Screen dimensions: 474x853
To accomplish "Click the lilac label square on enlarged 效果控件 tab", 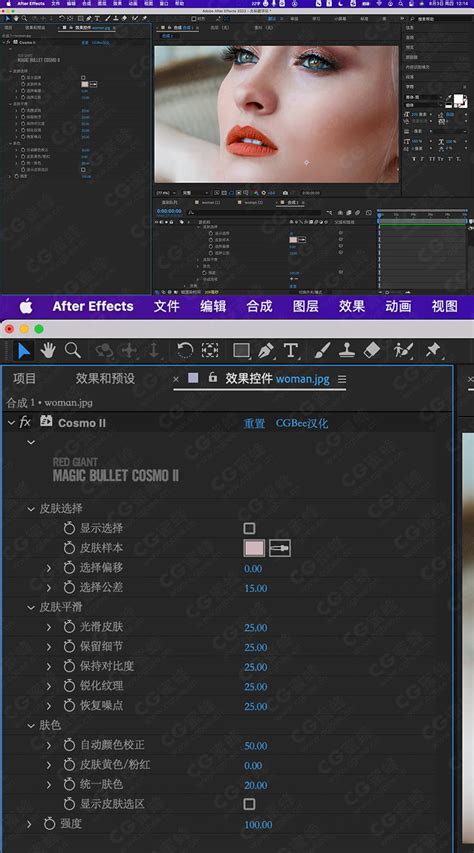I will click(193, 378).
